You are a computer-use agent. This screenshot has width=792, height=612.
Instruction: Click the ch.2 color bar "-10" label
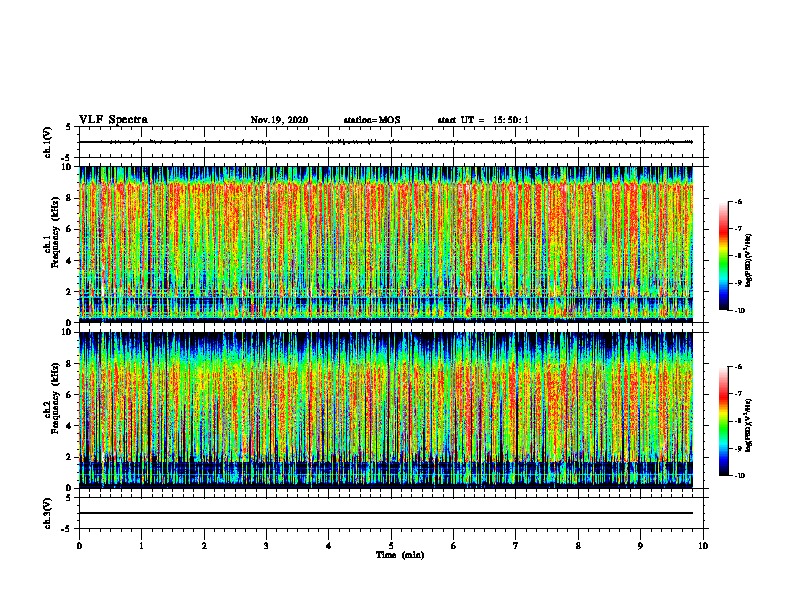740,476
